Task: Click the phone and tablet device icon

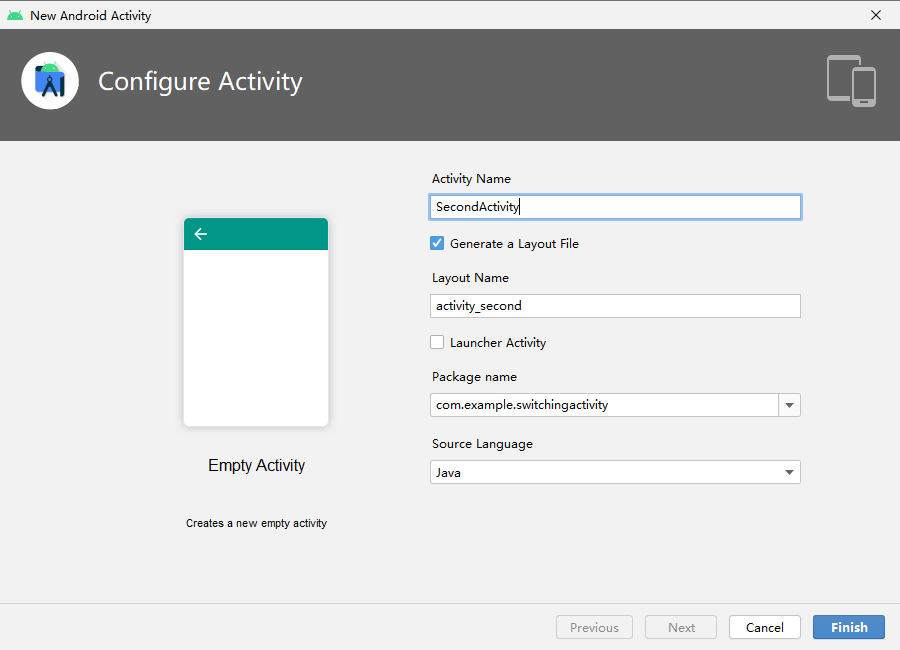Action: [x=851, y=81]
